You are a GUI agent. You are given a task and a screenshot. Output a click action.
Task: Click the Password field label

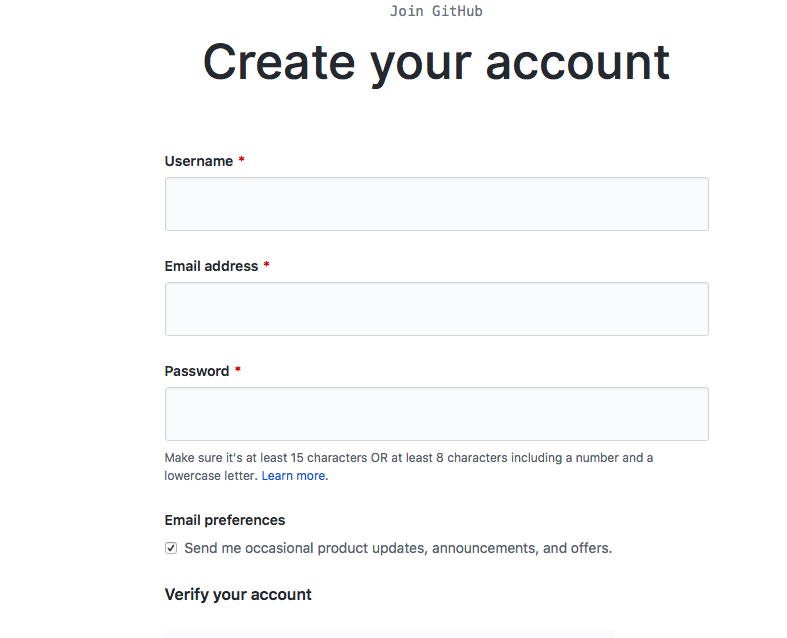(197, 371)
